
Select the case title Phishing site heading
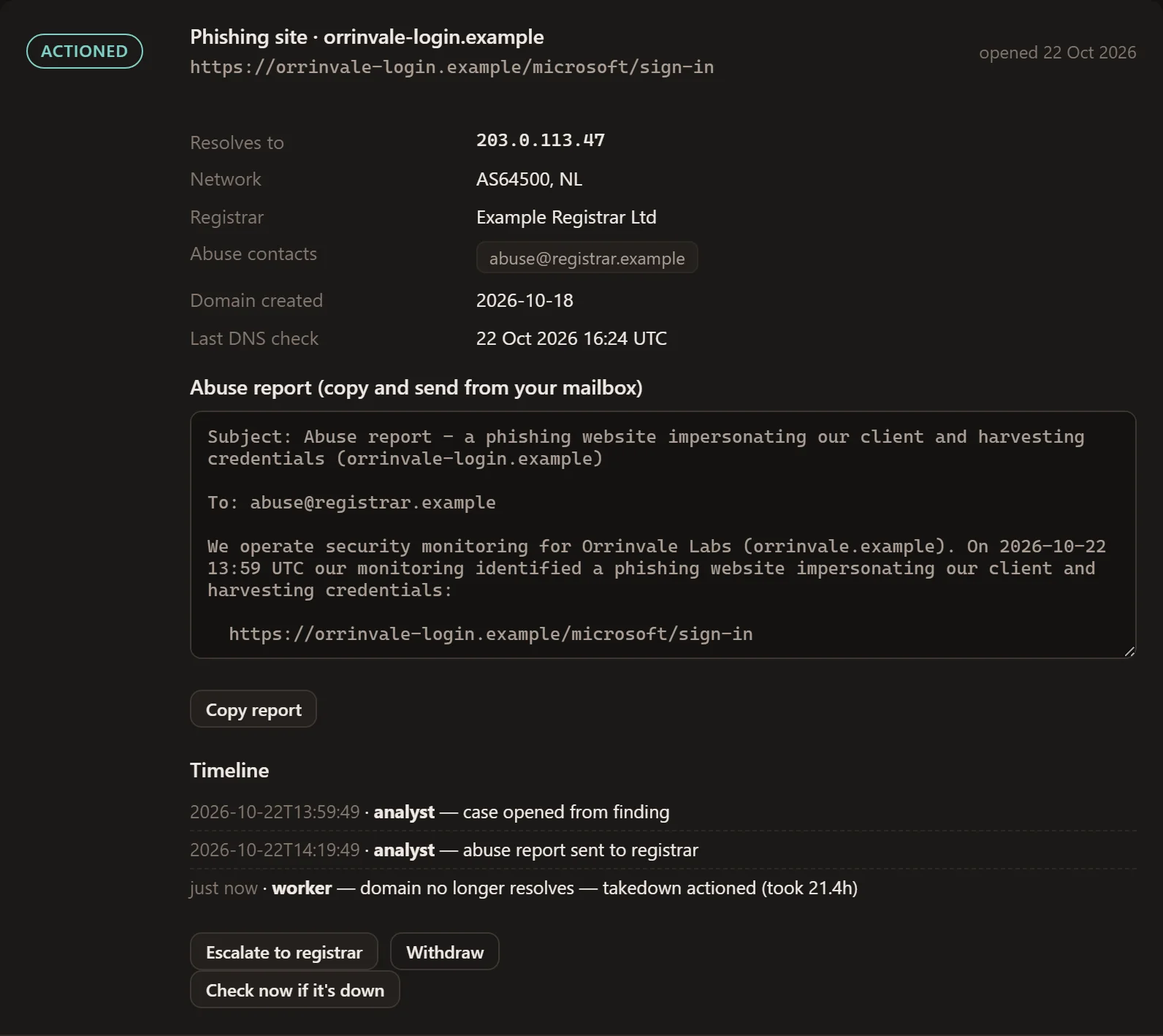[x=367, y=37]
